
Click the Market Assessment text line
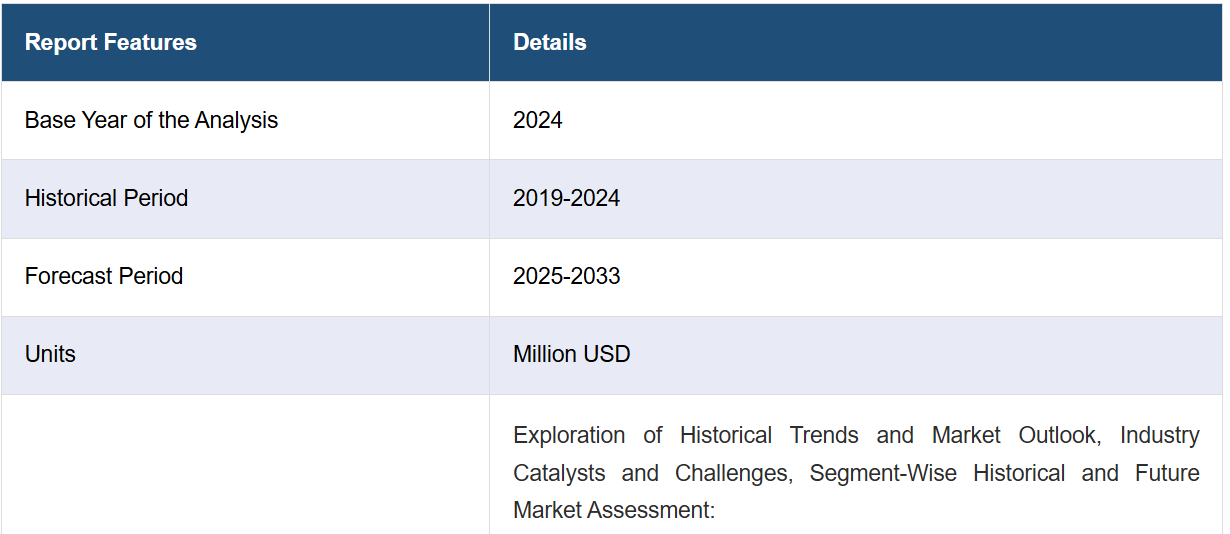point(614,510)
